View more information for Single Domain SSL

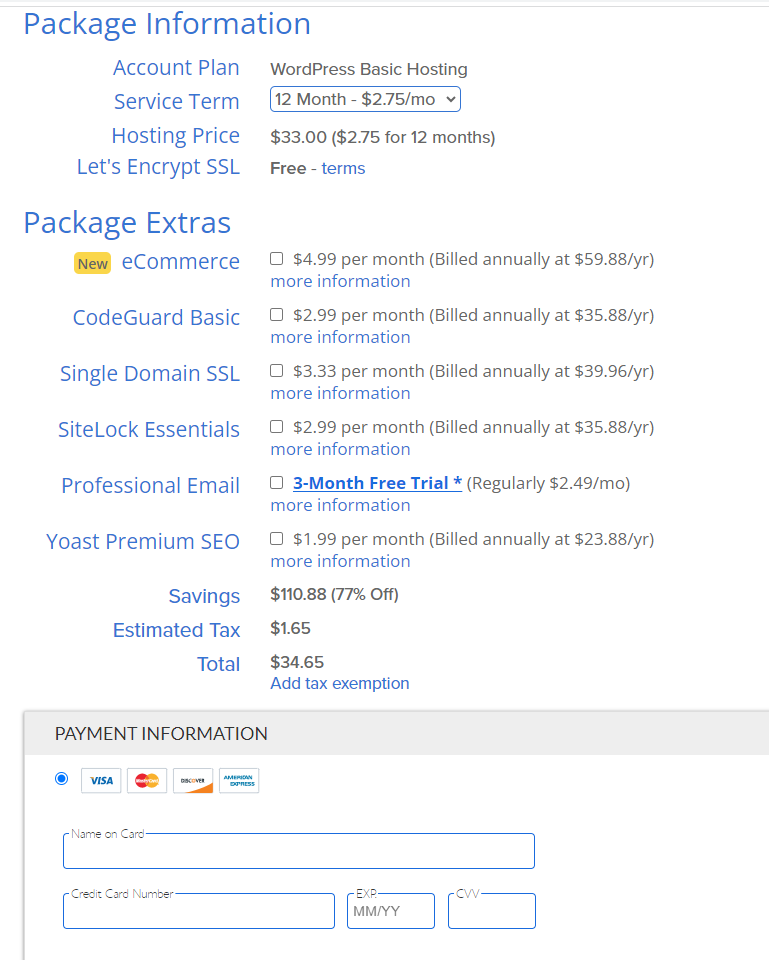(340, 393)
